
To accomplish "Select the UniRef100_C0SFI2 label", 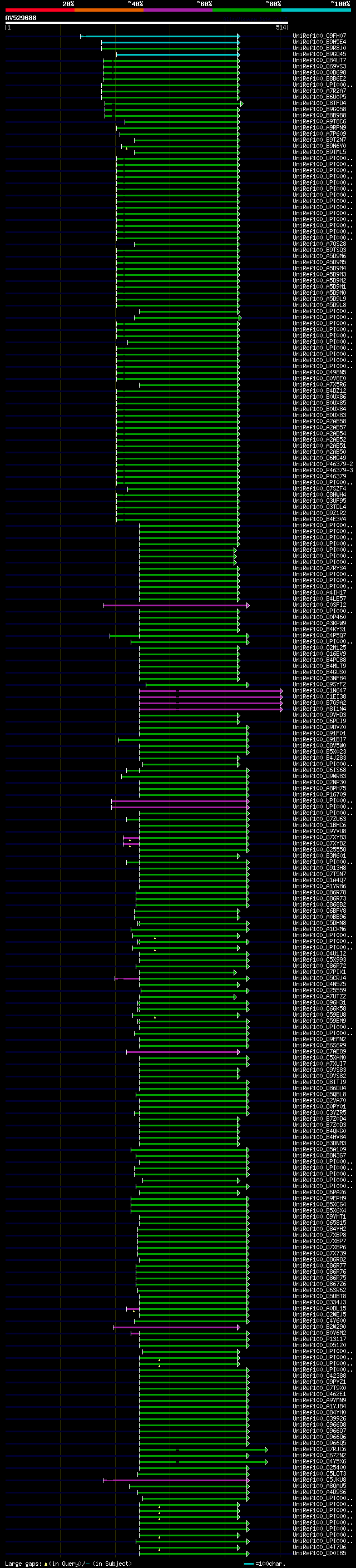I will coord(319,605).
